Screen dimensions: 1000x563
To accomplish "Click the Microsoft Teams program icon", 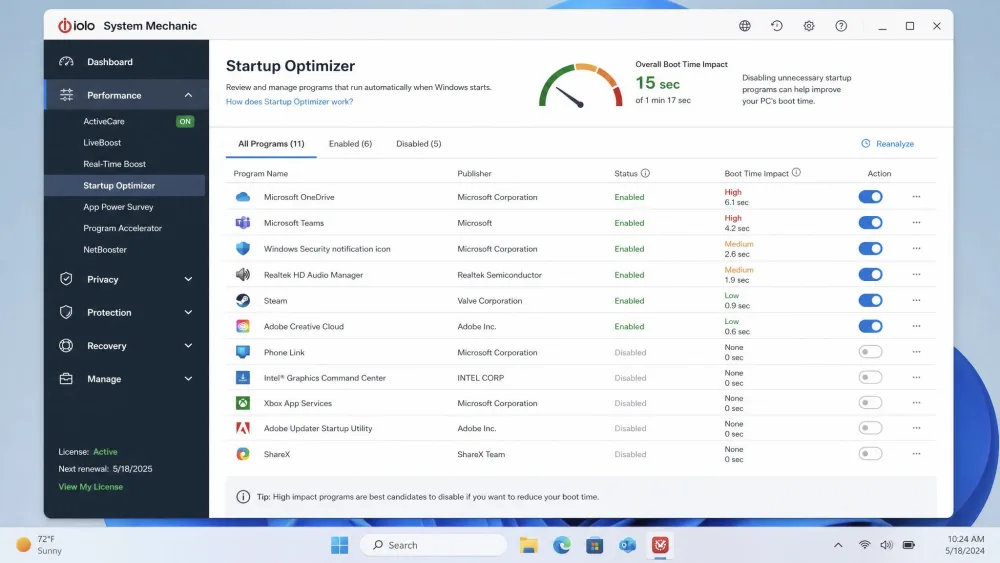I will click(x=243, y=223).
